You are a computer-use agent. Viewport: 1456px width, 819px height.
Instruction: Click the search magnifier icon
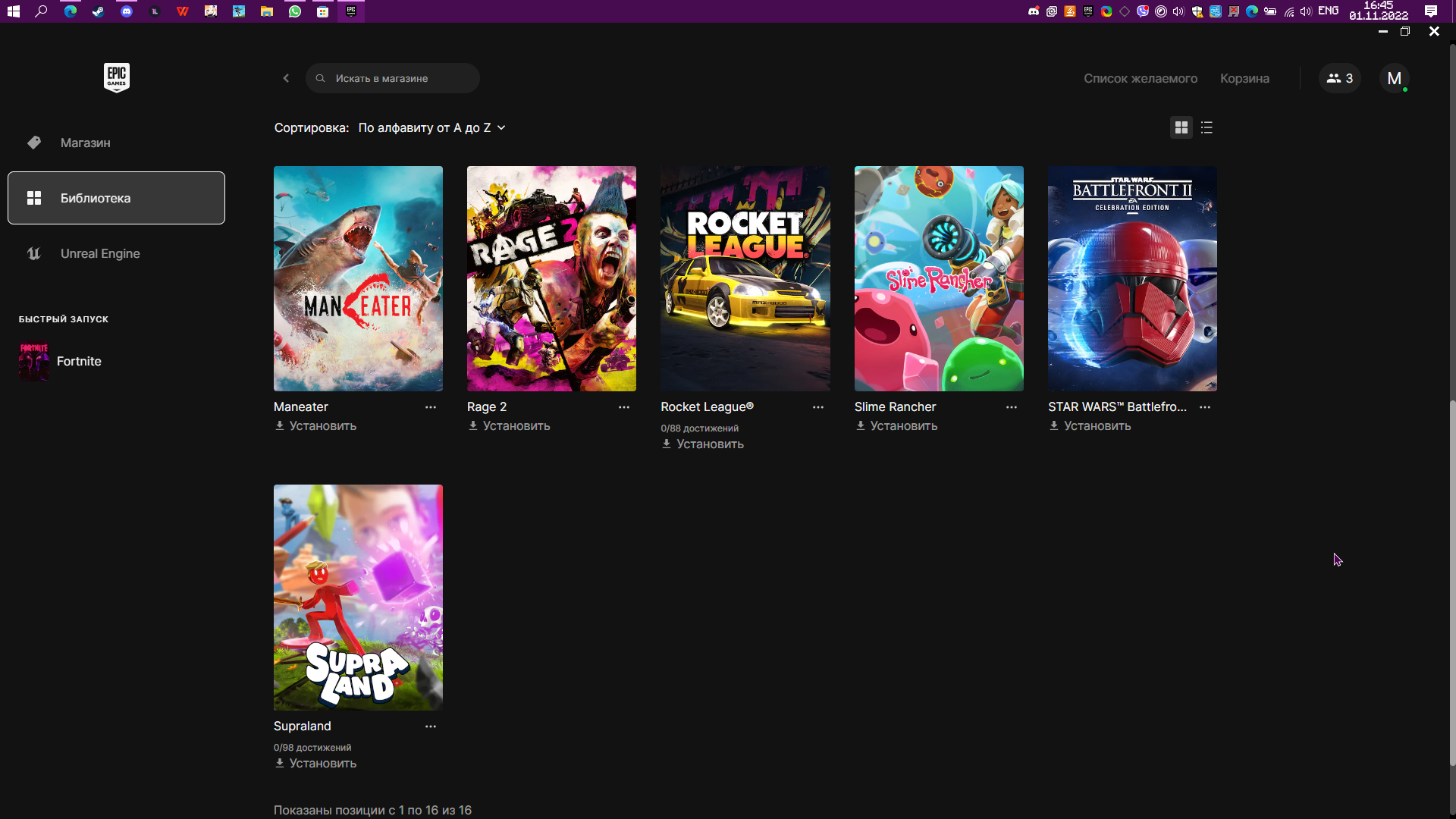tap(320, 78)
